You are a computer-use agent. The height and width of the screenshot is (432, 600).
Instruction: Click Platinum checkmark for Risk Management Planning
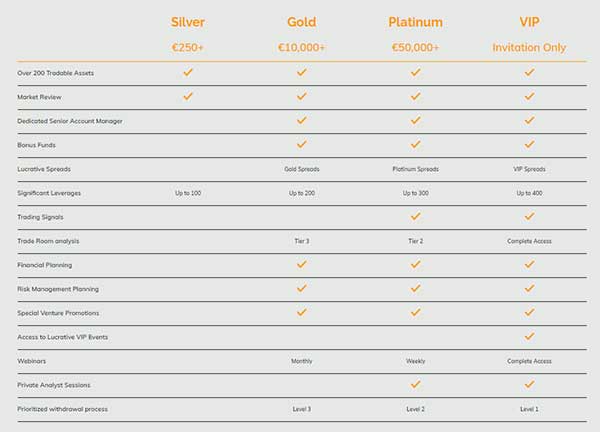coord(415,289)
